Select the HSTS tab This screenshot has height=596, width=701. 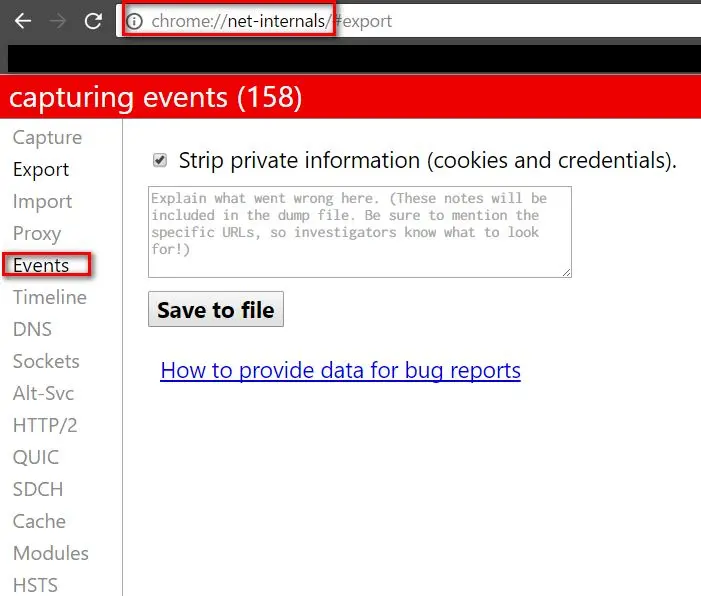(x=35, y=585)
